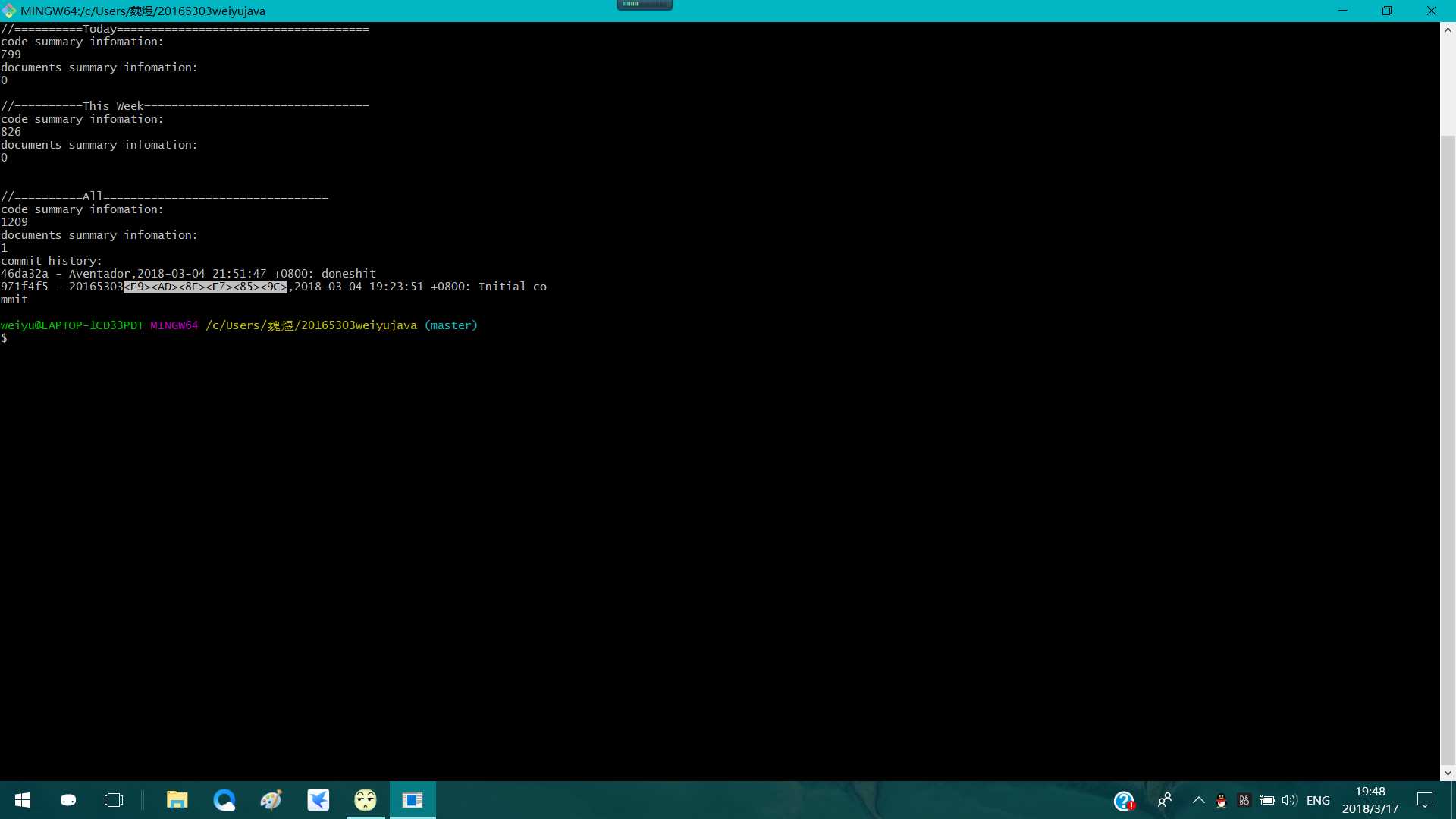Screen dimensions: 1456x819
Task: Click the commit hash 46da32a
Action: click(x=24, y=274)
